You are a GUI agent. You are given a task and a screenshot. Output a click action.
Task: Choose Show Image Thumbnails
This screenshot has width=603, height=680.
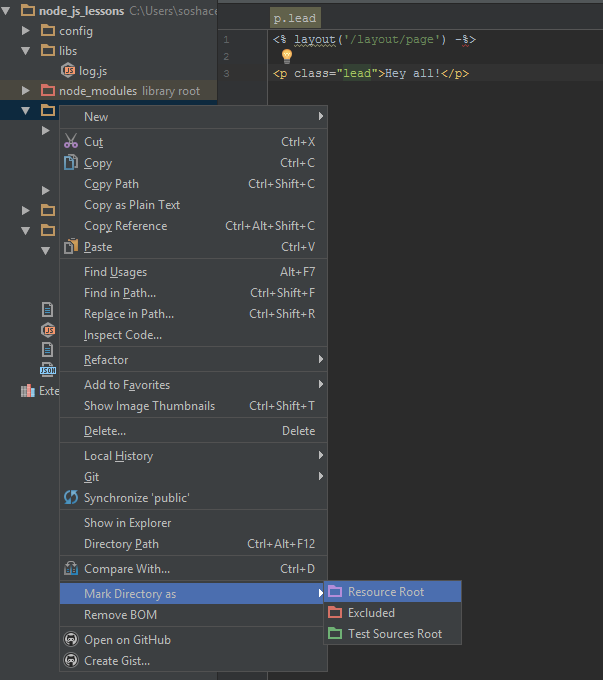pyautogui.click(x=193, y=406)
